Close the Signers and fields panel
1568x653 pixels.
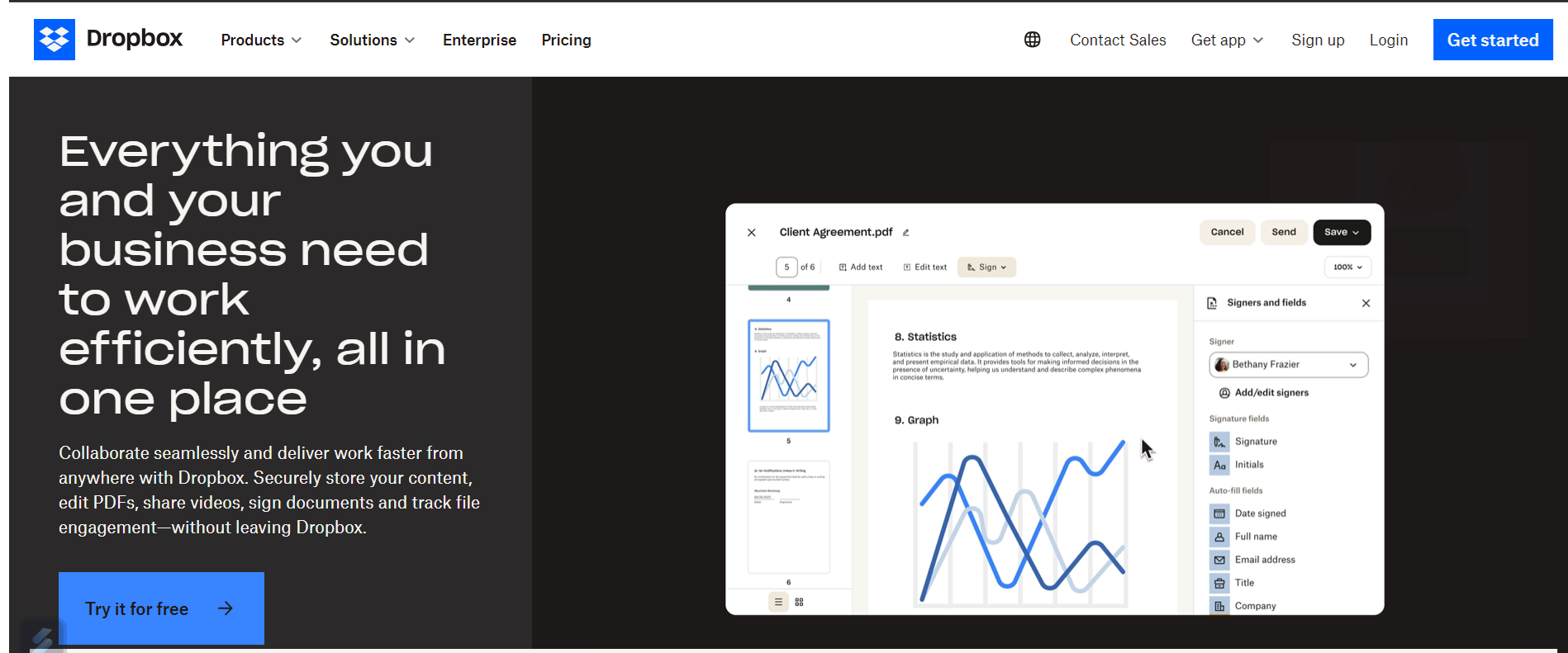click(x=1366, y=303)
